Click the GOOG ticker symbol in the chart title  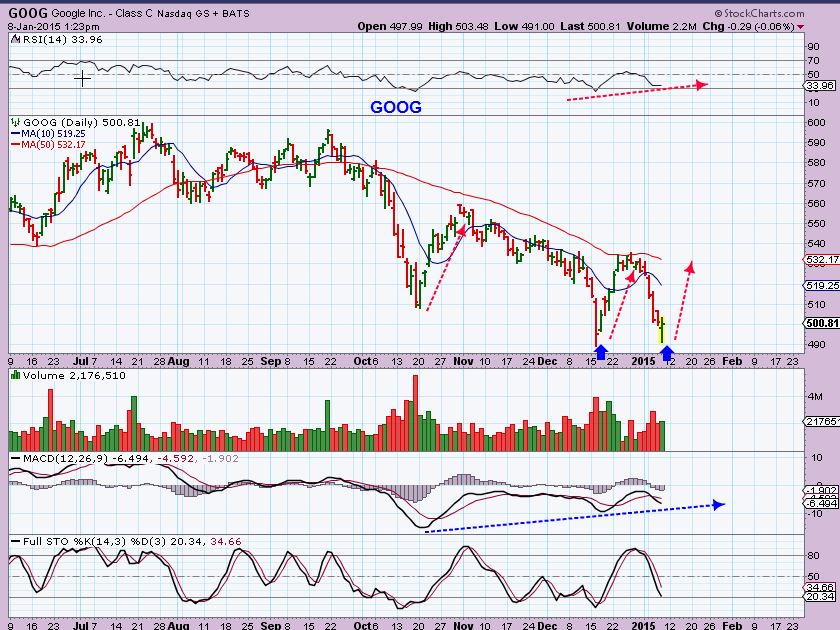[x=28, y=13]
